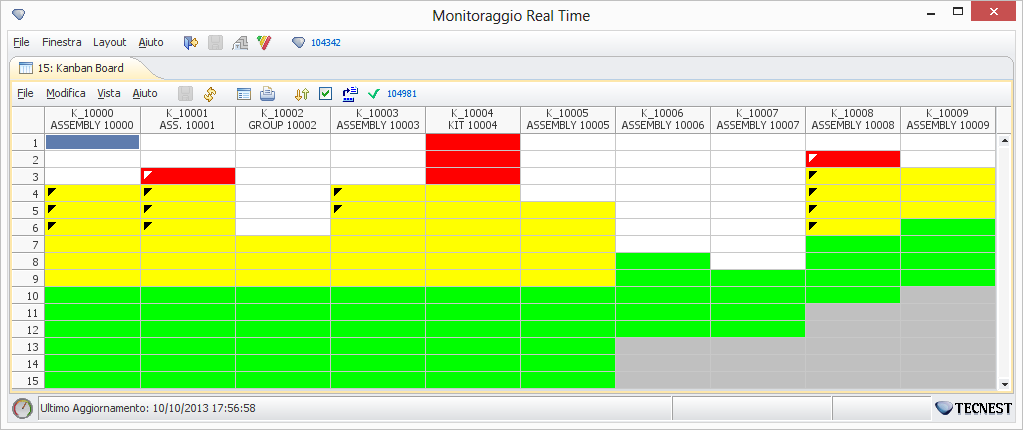Open the main Aiuto menu
The width and height of the screenshot is (1023, 430).
(151, 42)
